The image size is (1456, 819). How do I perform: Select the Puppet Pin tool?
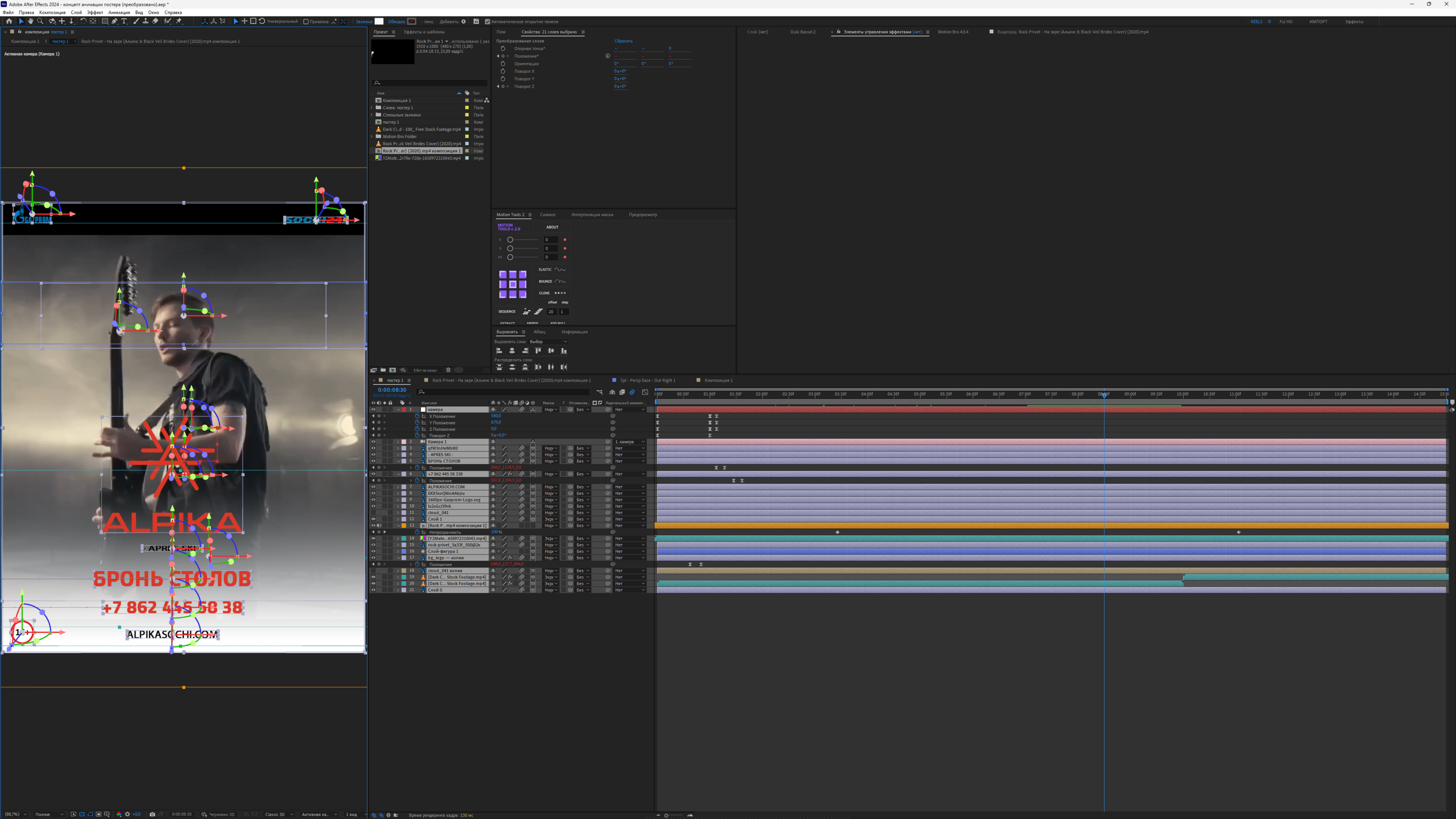coord(179,21)
